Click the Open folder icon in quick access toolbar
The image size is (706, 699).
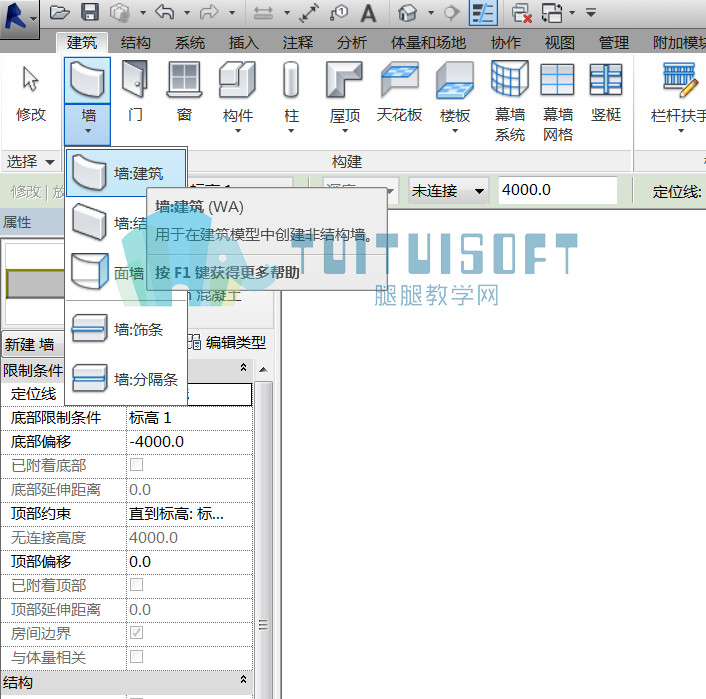point(59,12)
